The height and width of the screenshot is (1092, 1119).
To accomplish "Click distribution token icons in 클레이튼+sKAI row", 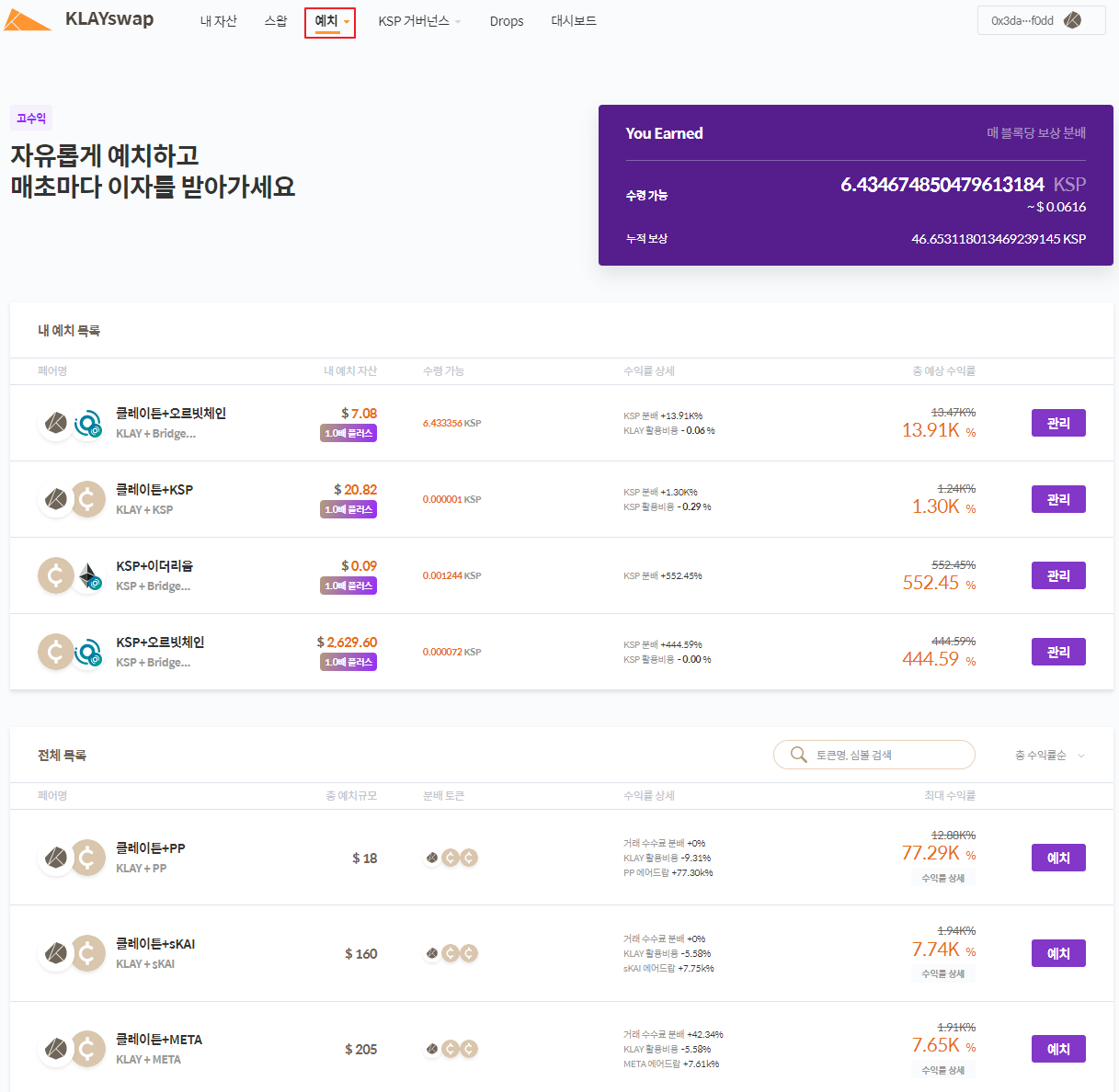I will [451, 953].
